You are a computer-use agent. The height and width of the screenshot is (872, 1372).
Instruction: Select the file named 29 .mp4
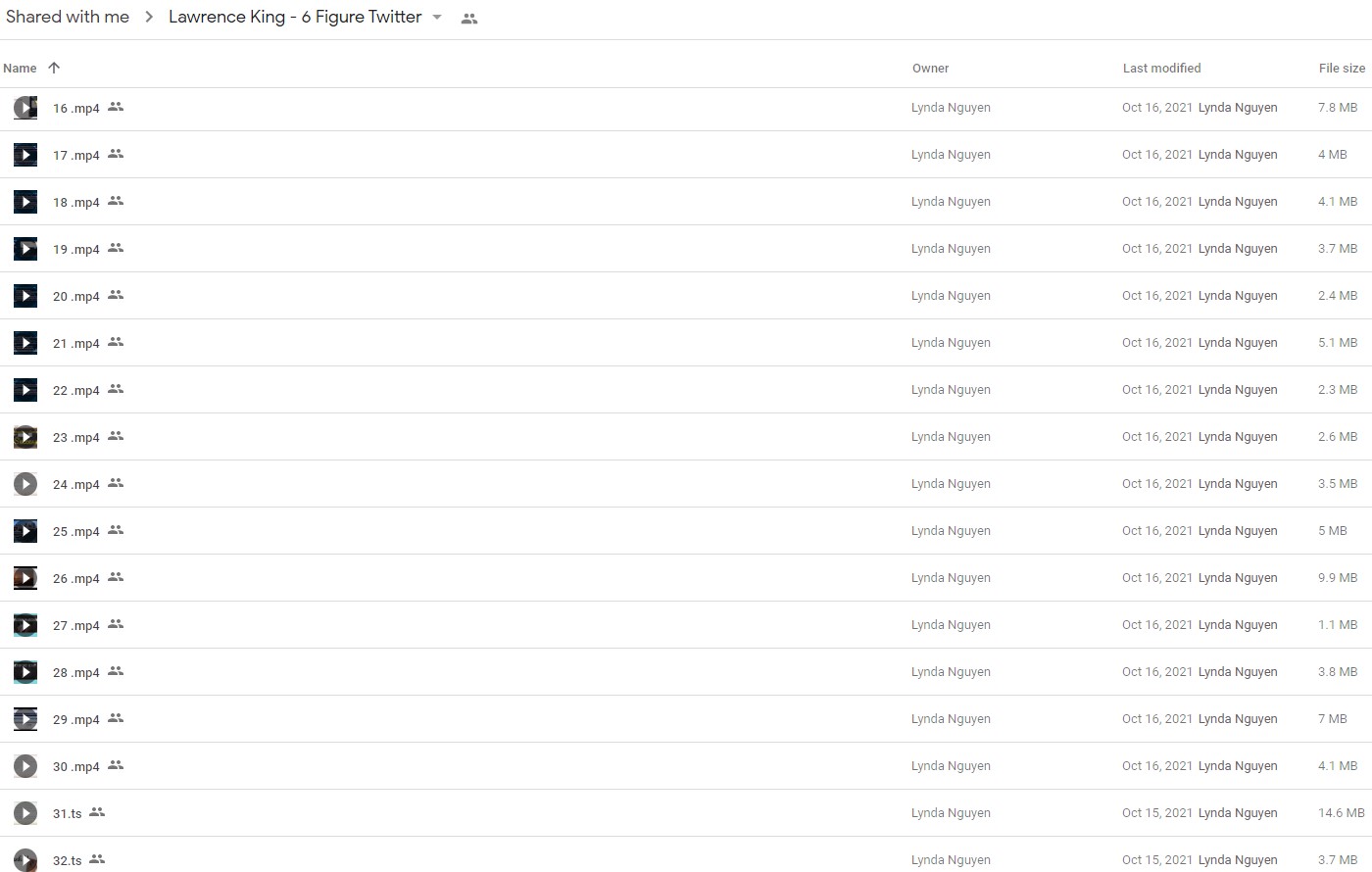(x=76, y=719)
